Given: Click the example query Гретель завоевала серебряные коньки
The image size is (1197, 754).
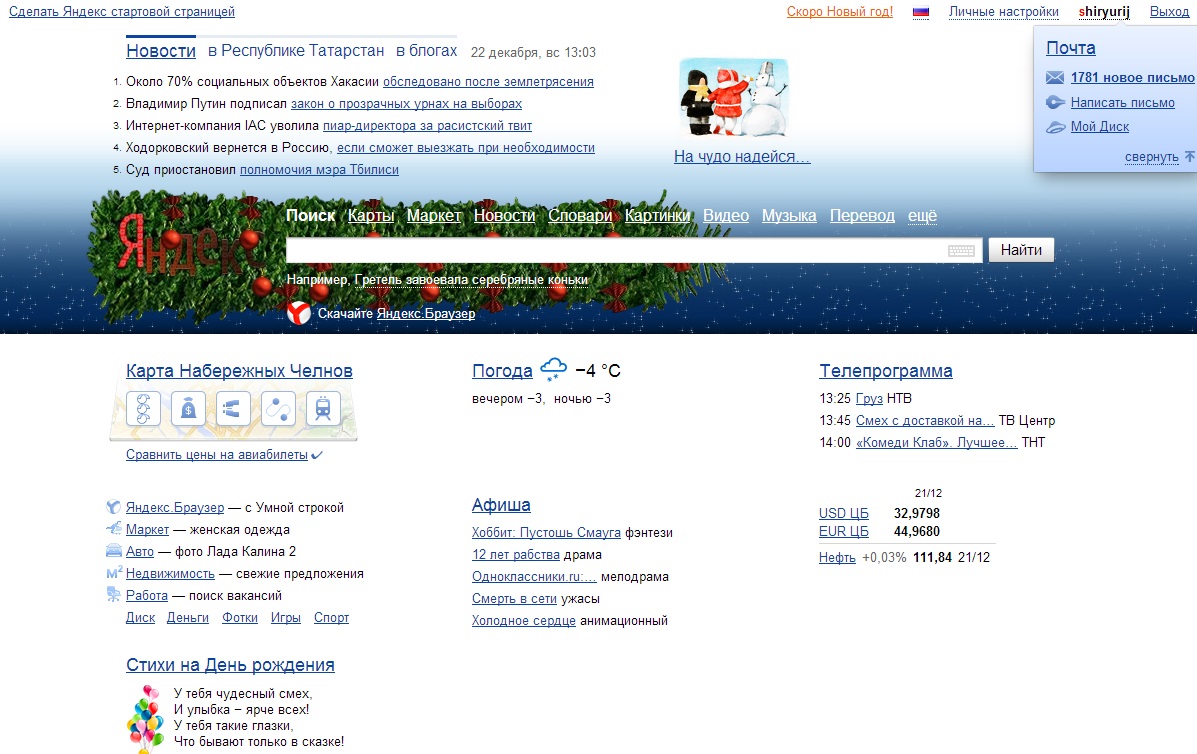Looking at the screenshot, I should (x=471, y=280).
